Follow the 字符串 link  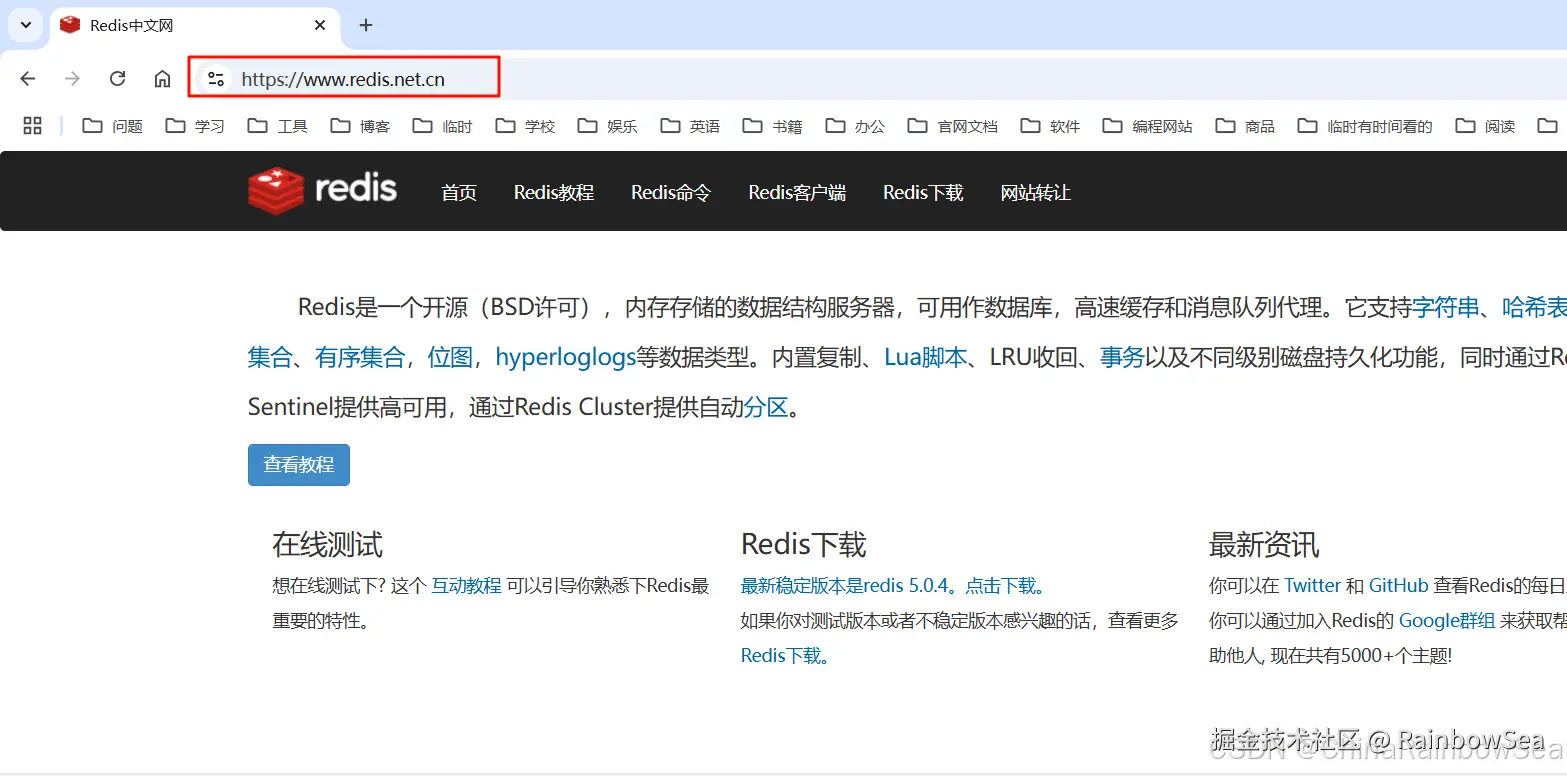click(x=1446, y=307)
